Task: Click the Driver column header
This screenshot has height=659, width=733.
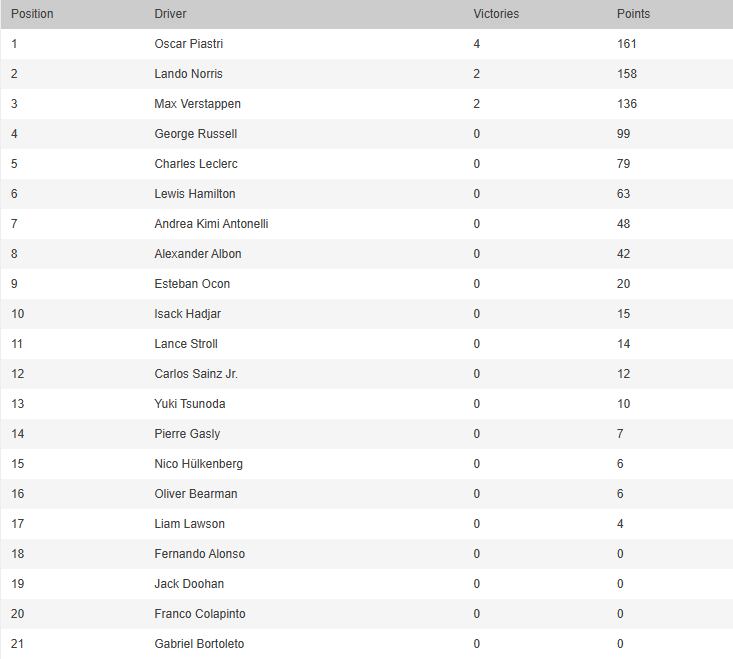Action: [x=170, y=14]
